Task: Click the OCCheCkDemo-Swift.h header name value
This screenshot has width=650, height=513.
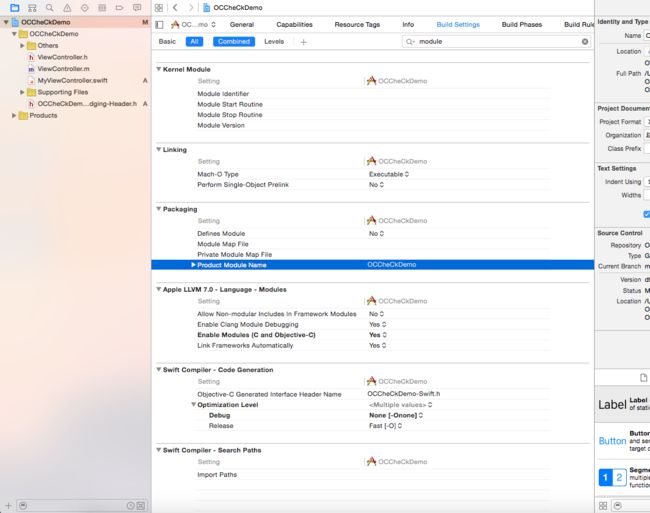Action: click(404, 394)
